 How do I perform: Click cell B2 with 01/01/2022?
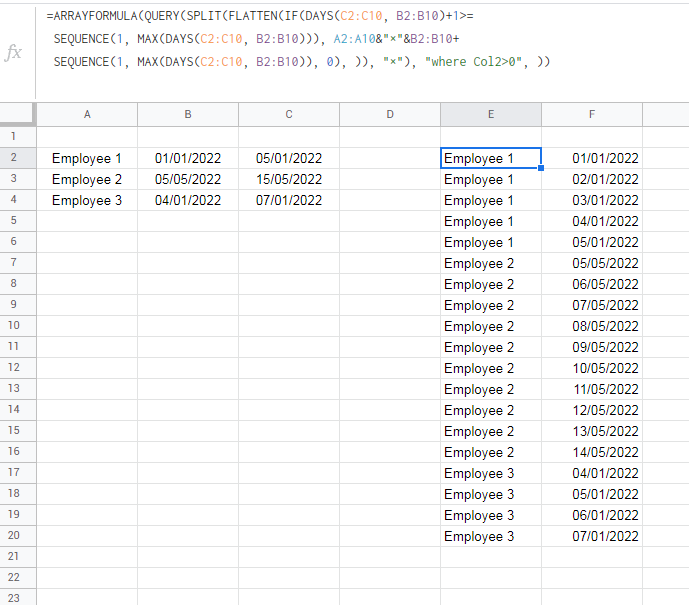[x=188, y=158]
